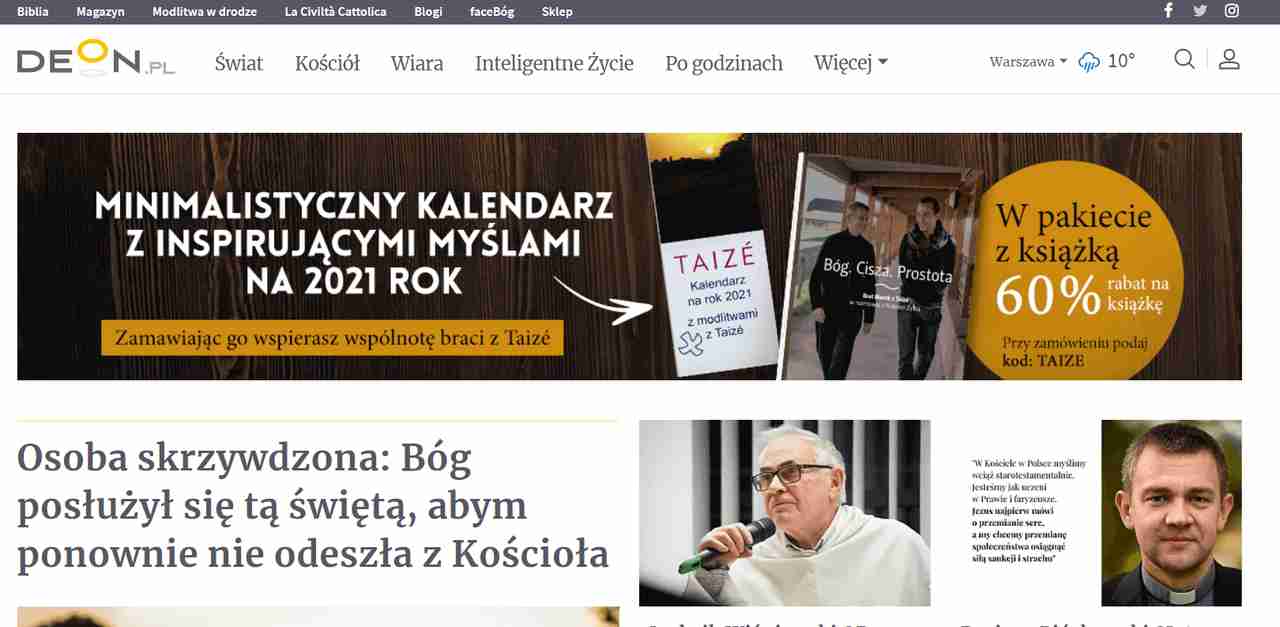Expand the Warszawa city dropdown

point(1028,62)
